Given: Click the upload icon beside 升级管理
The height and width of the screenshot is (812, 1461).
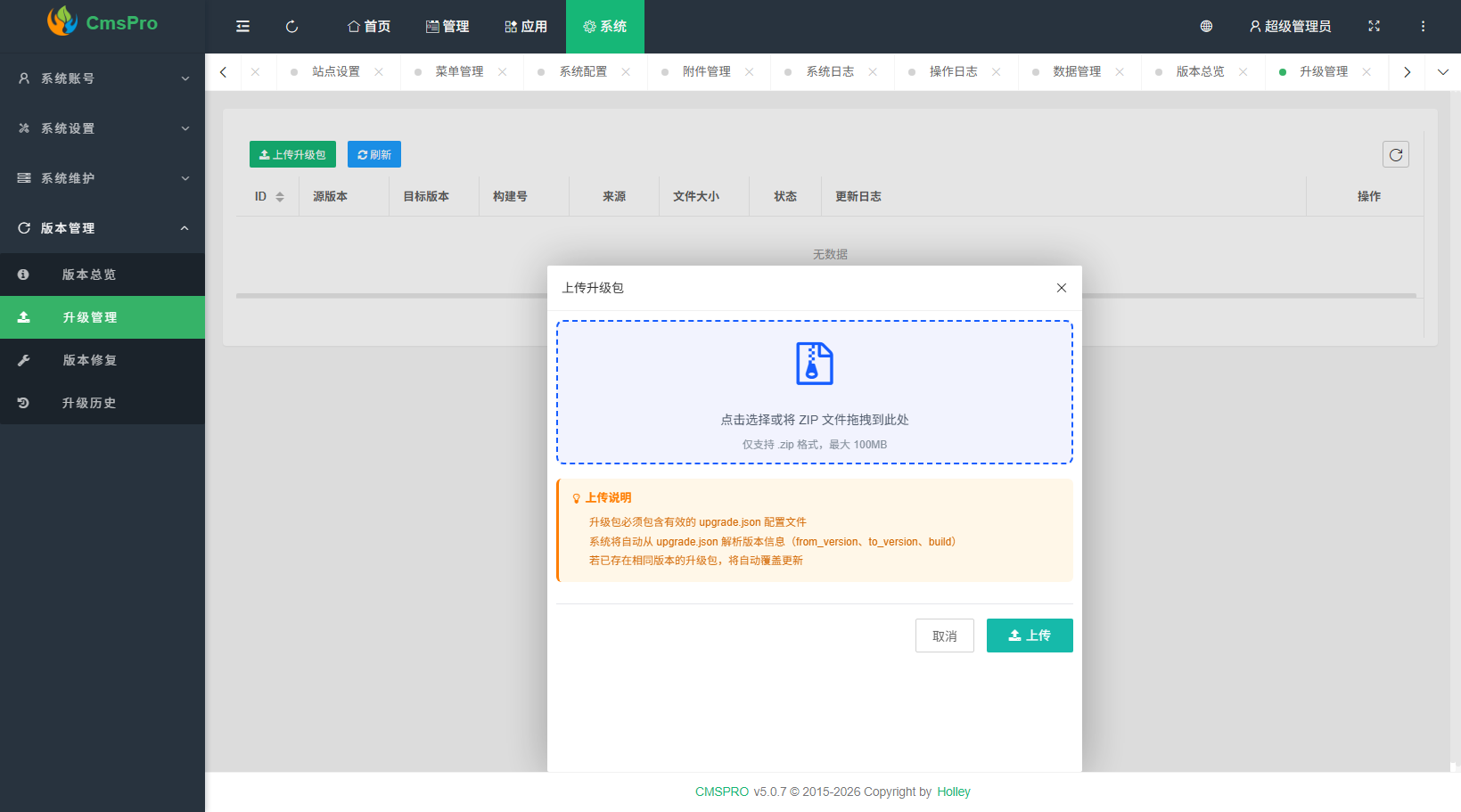Looking at the screenshot, I should [x=23, y=317].
